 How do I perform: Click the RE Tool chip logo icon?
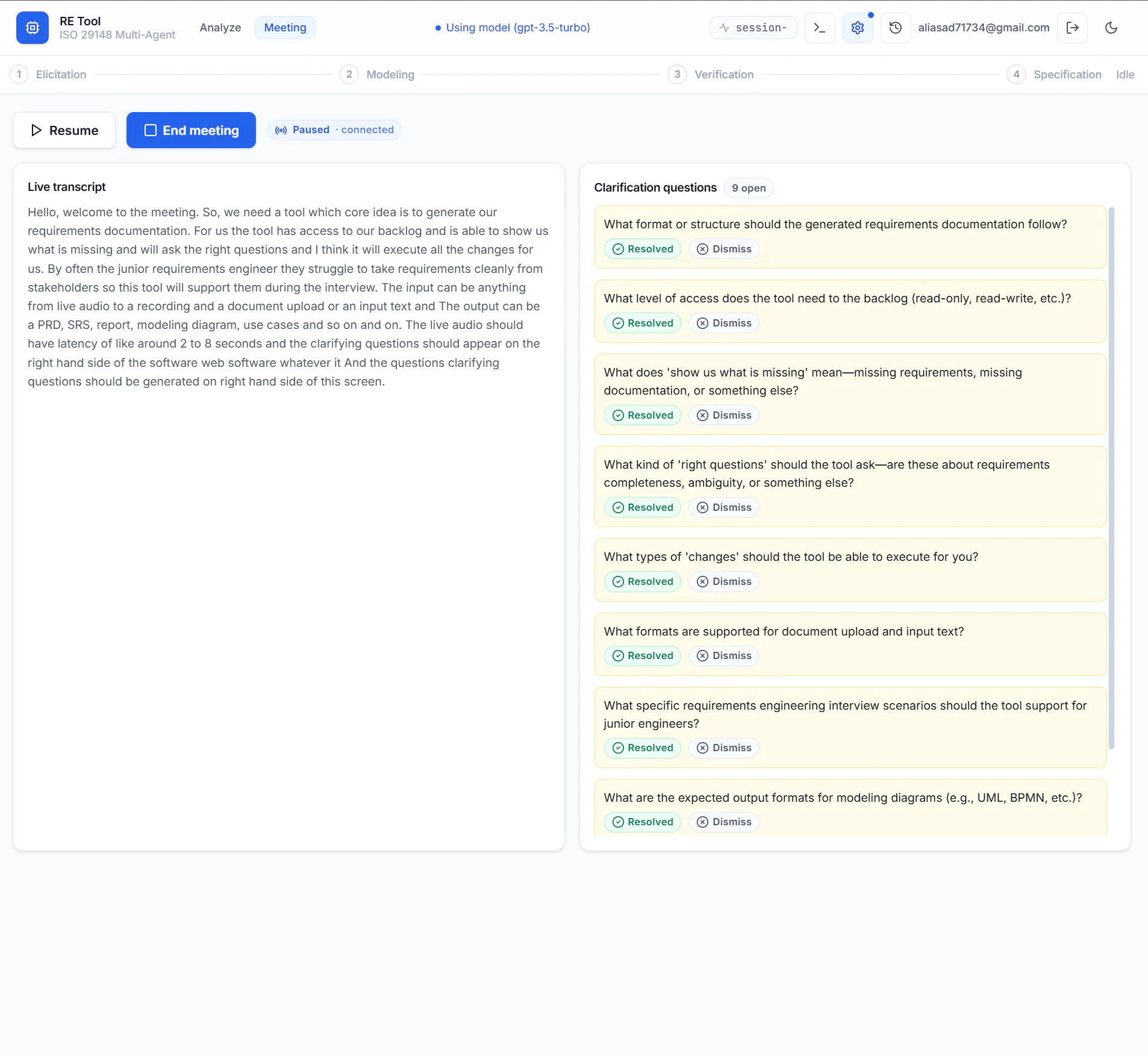pyautogui.click(x=33, y=28)
